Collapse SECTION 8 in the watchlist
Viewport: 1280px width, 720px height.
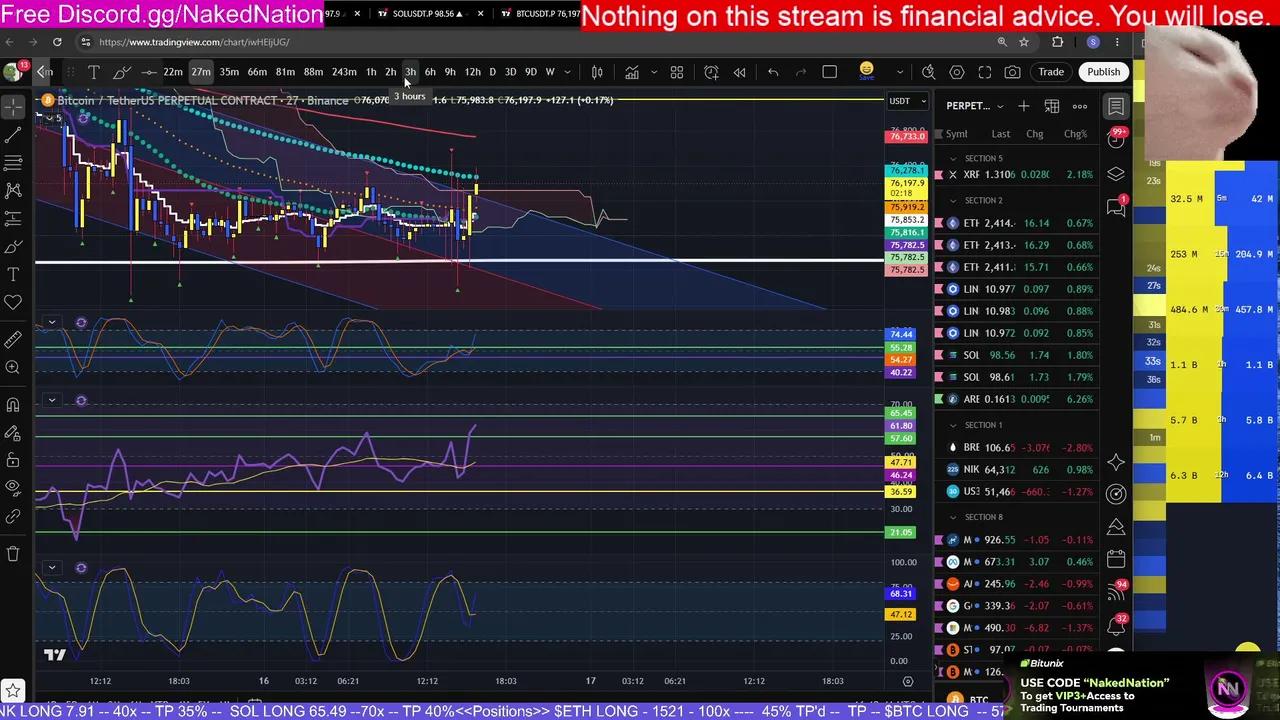click(953, 517)
